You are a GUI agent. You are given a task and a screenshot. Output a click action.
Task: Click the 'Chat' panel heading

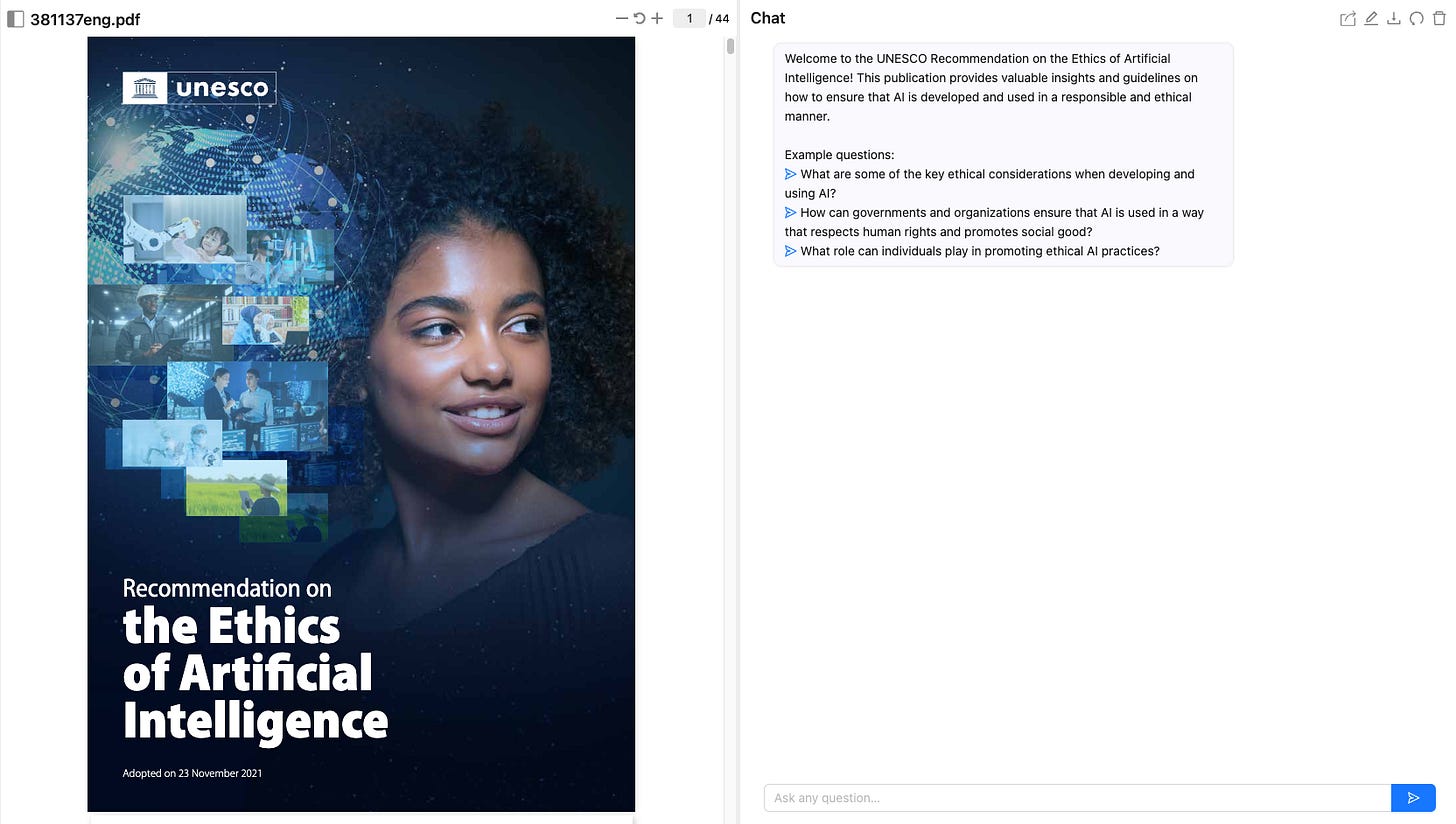[768, 18]
